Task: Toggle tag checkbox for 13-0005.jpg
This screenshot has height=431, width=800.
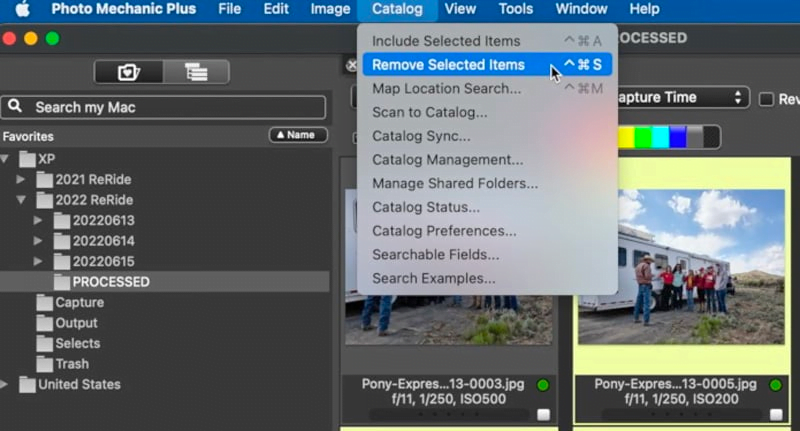Action: (776, 415)
